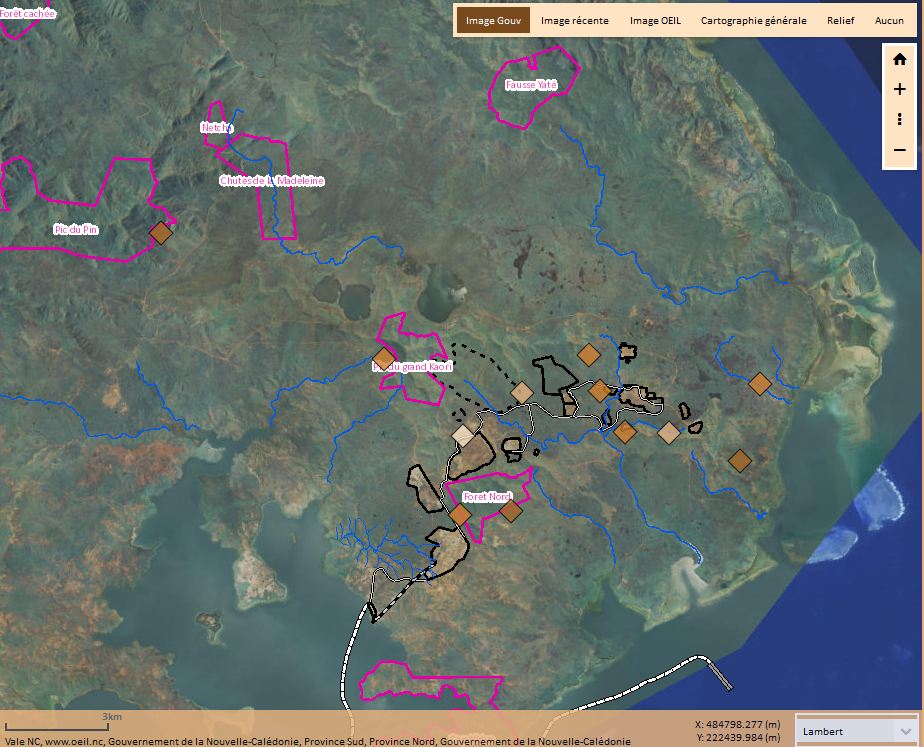Choose Aucun to hide the basemap

click(x=889, y=20)
